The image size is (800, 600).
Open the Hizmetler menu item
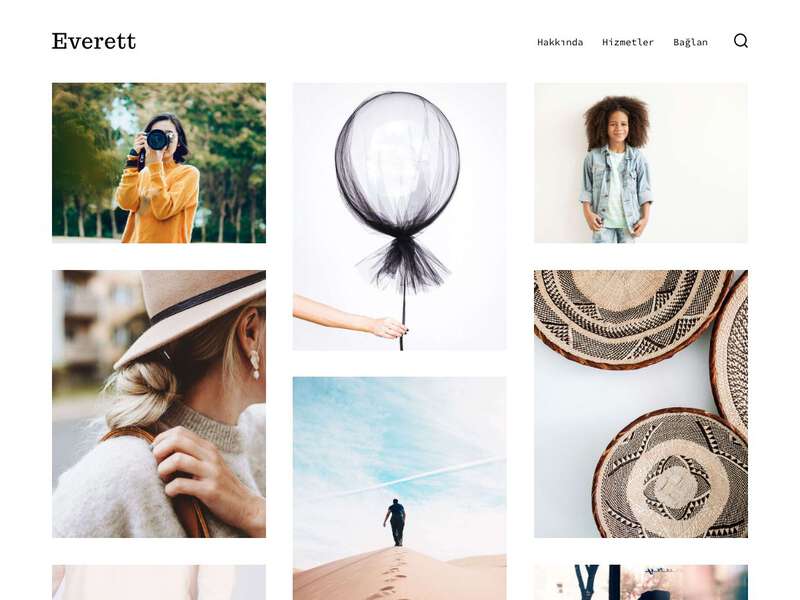coord(628,42)
